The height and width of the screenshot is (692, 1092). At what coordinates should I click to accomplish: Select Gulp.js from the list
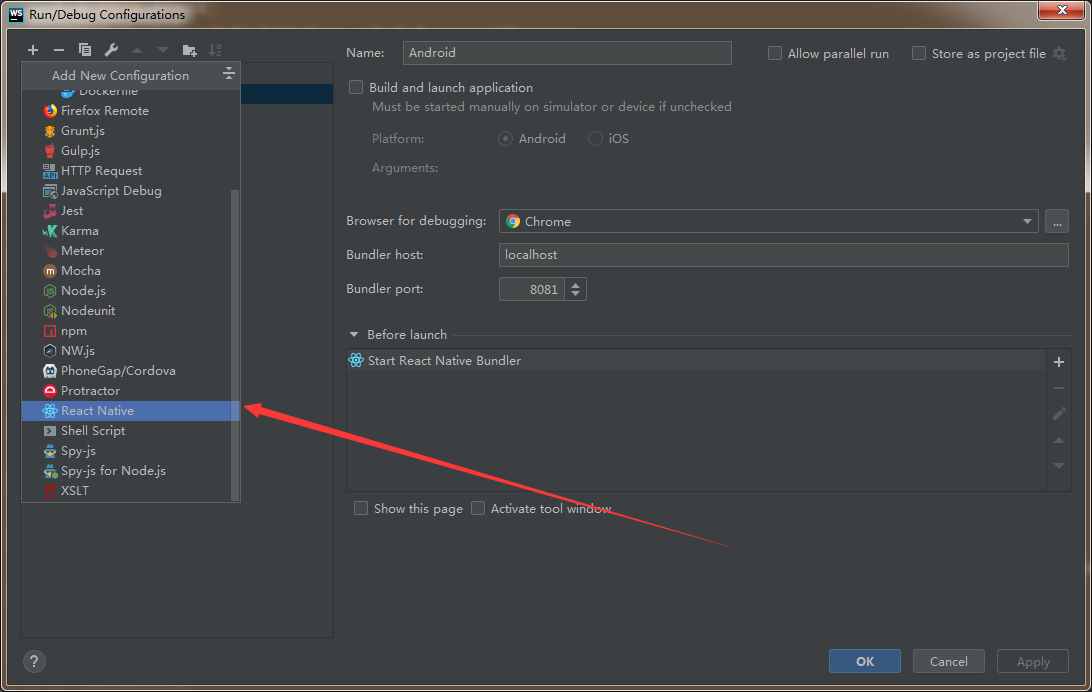click(x=131, y=151)
